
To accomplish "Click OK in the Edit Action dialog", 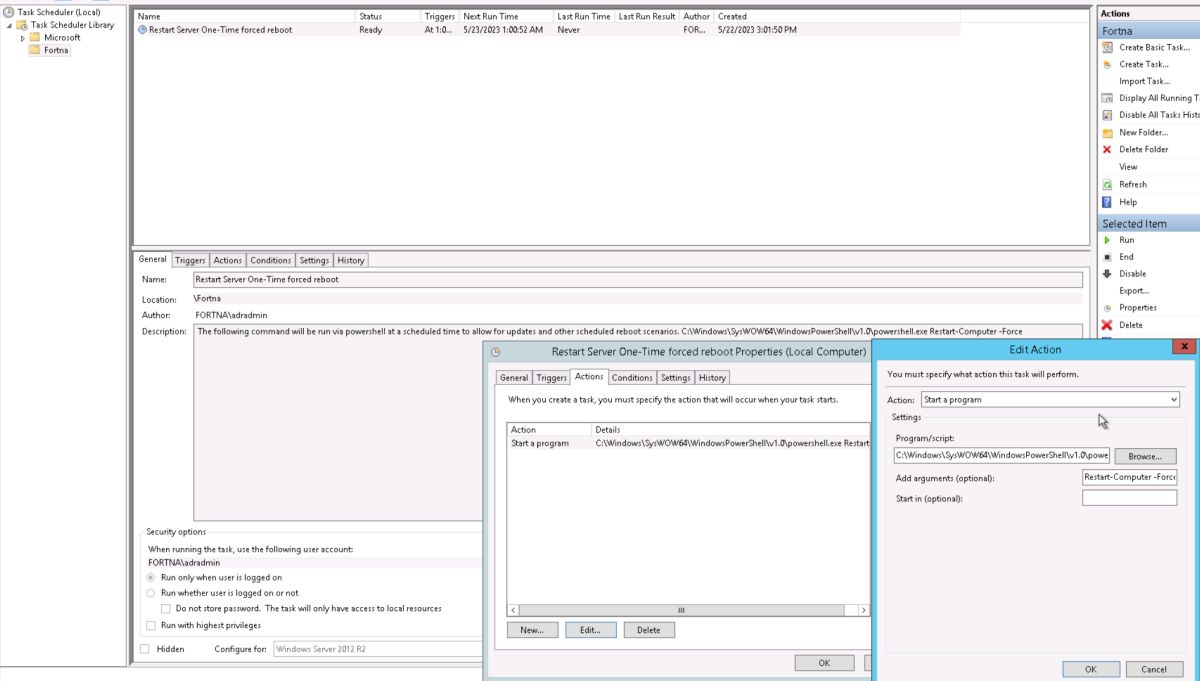I will 1090,669.
